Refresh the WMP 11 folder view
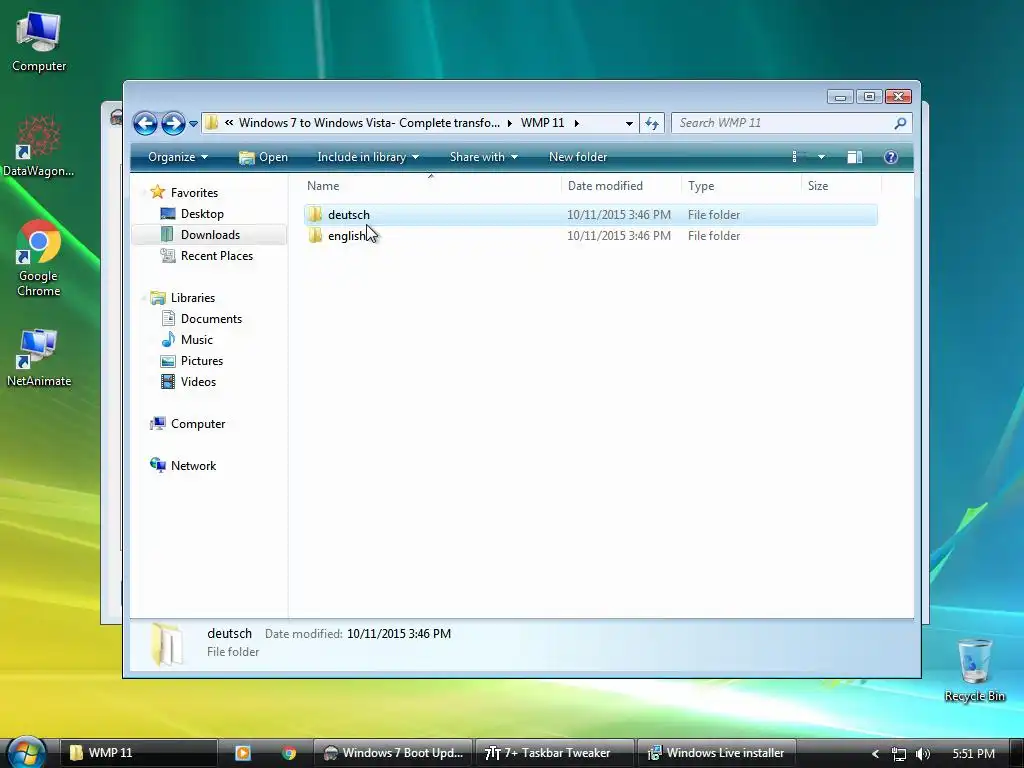This screenshot has height=768, width=1024. point(652,123)
